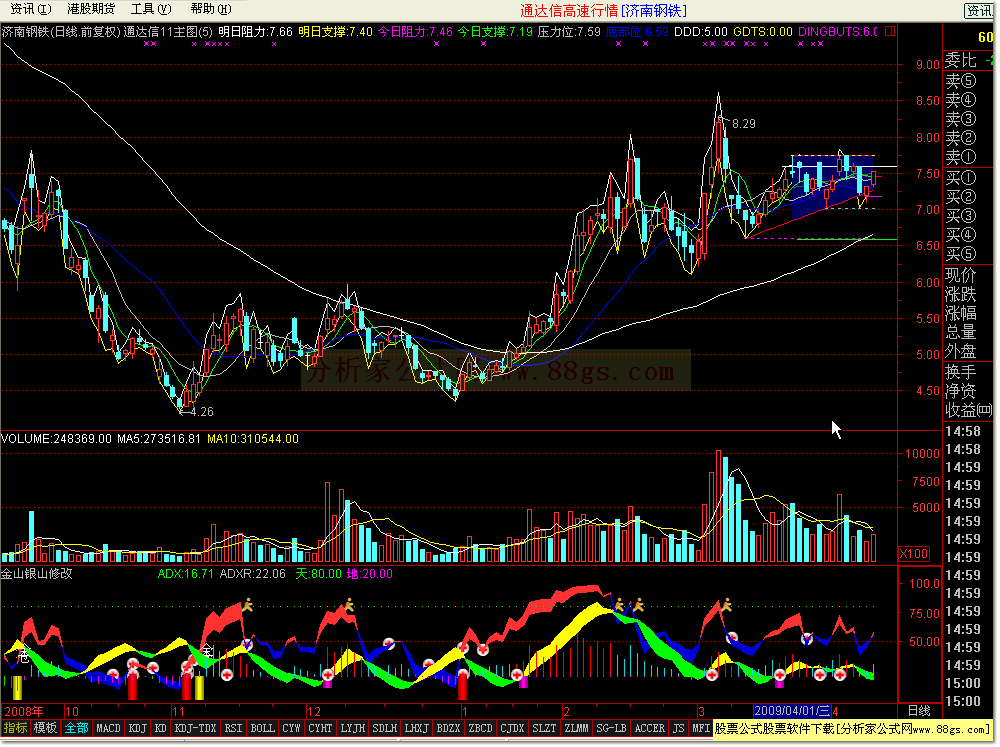Click the 卖⑤ row in quote panel
1000x747 pixels.
(x=960, y=80)
